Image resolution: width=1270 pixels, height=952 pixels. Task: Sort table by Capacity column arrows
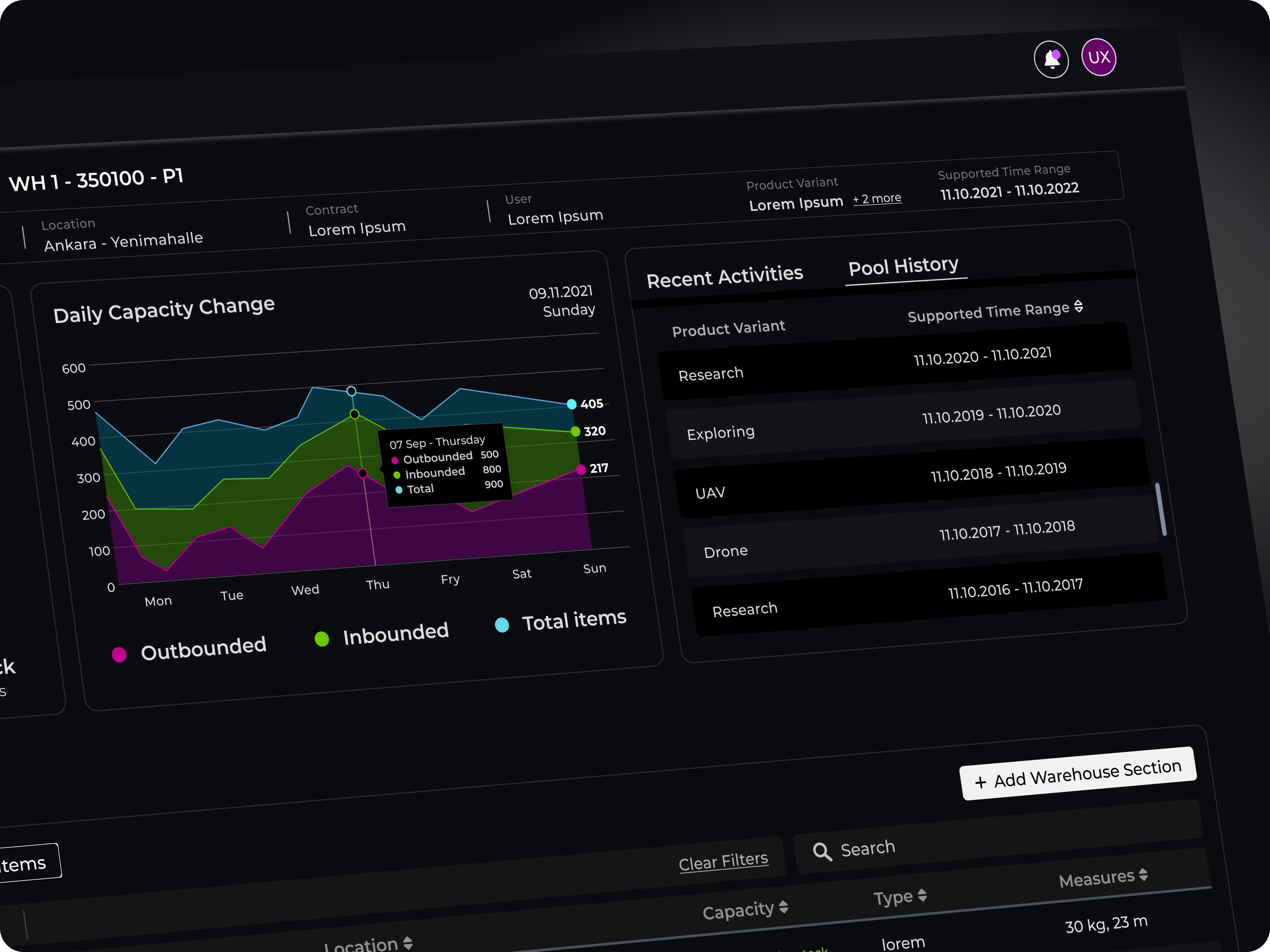[784, 907]
